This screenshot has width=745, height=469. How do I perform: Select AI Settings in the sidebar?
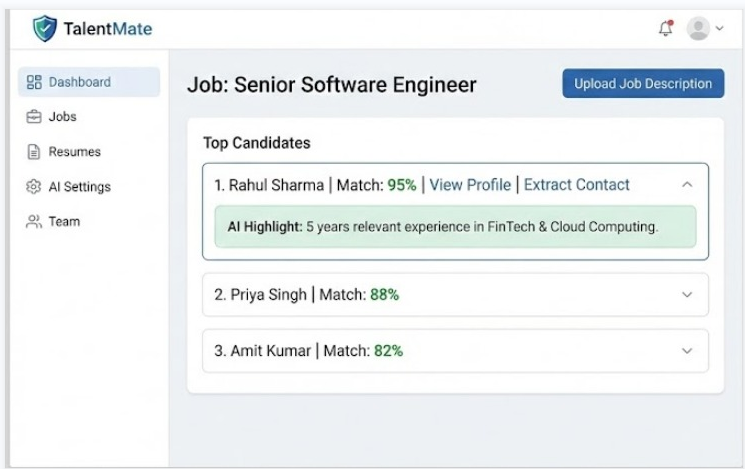click(79, 187)
